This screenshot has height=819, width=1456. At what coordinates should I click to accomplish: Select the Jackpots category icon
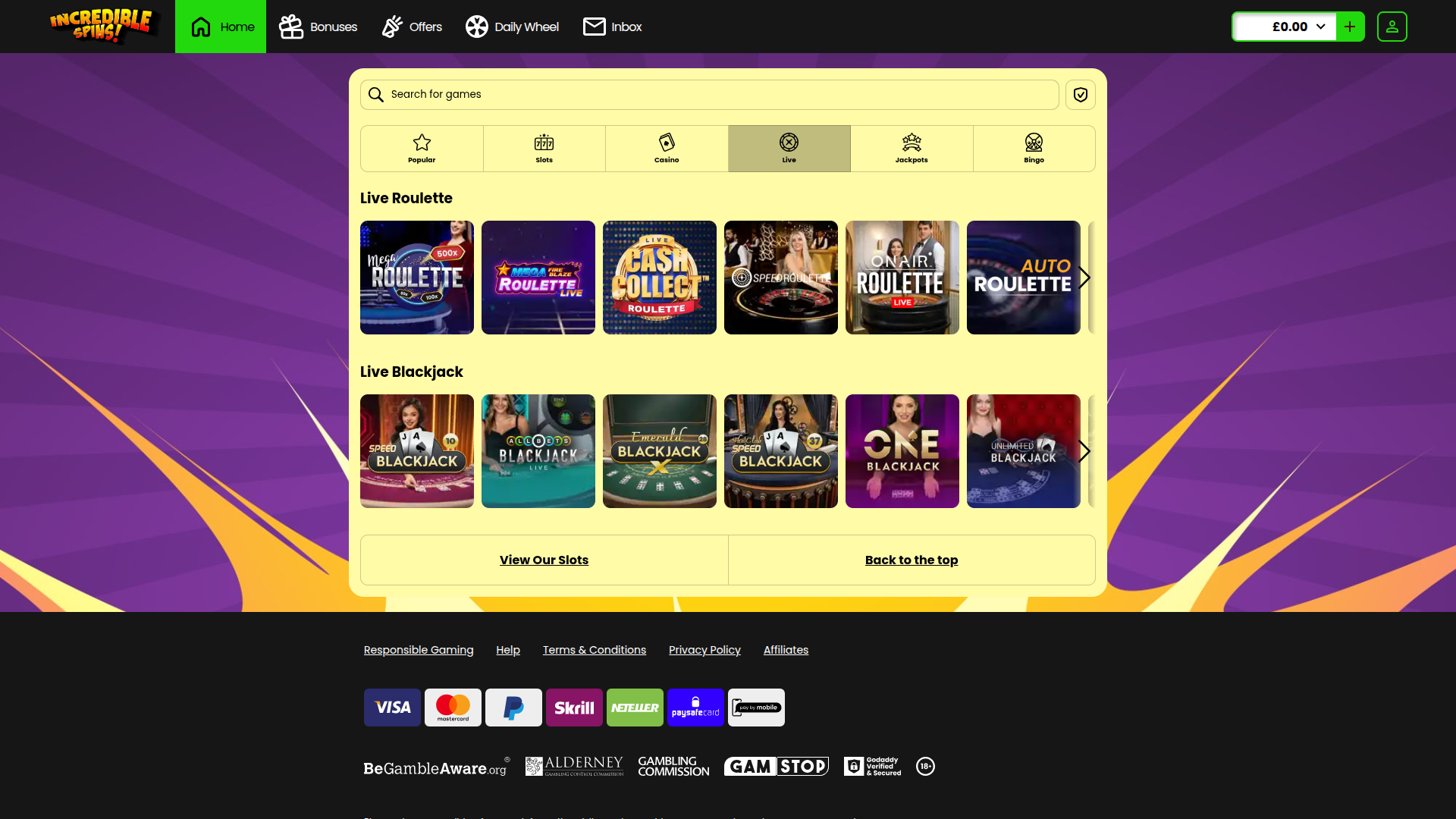point(912,148)
